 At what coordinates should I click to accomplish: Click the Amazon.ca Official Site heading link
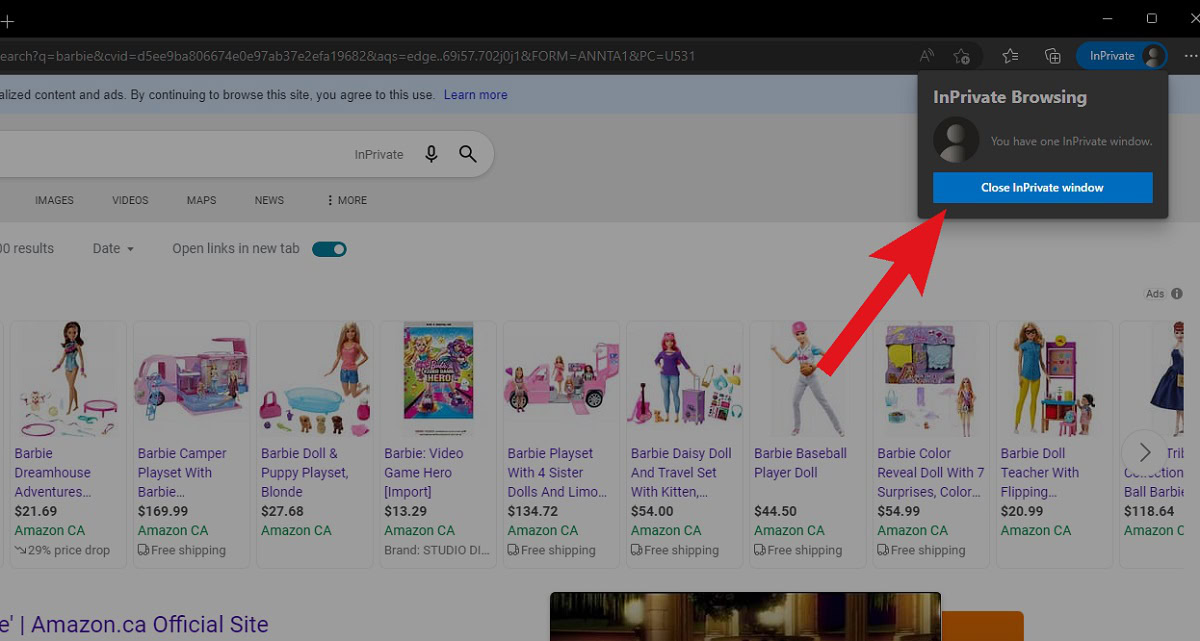click(x=134, y=625)
